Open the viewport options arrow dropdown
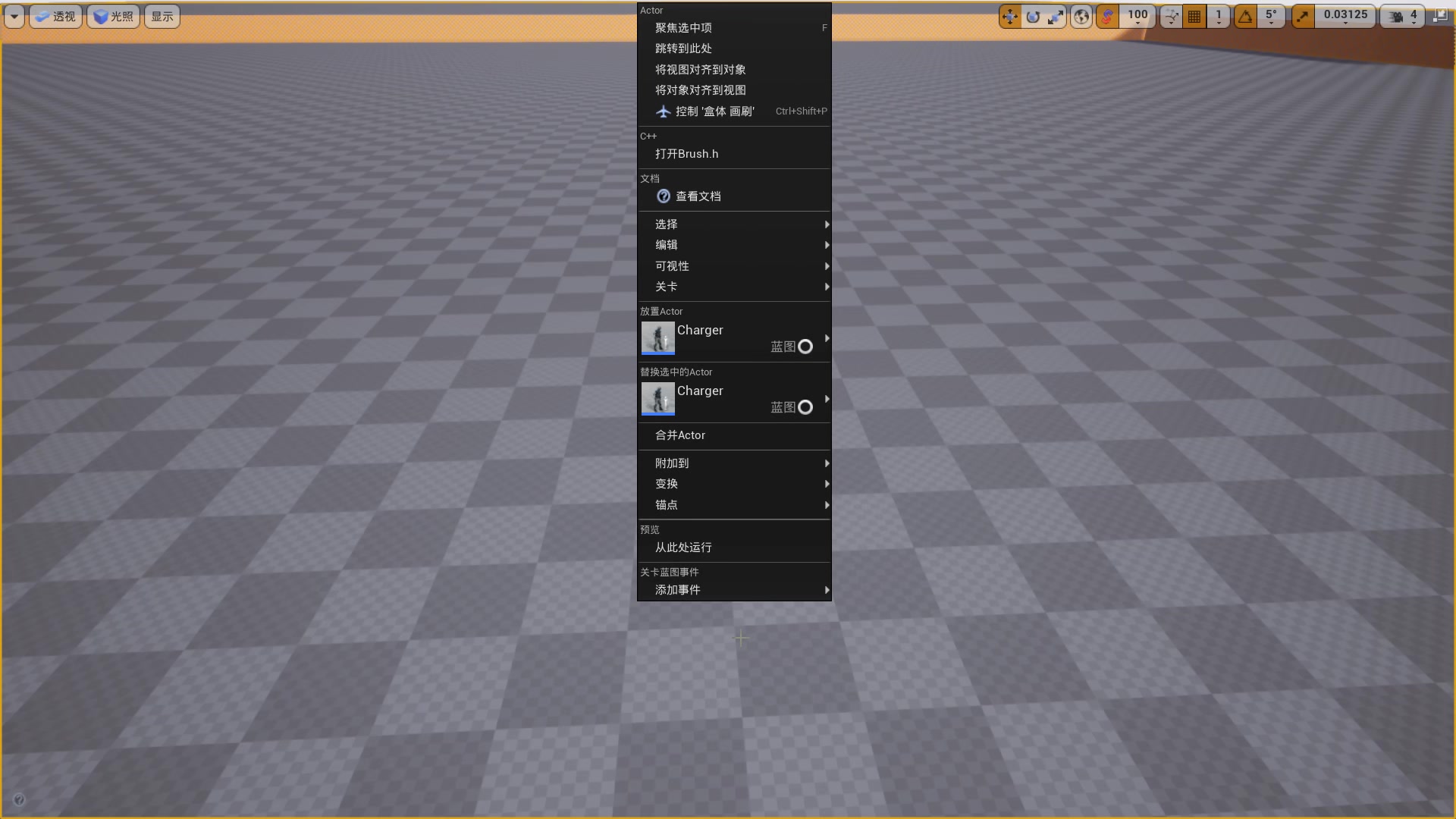This screenshot has width=1456, height=819. [14, 17]
